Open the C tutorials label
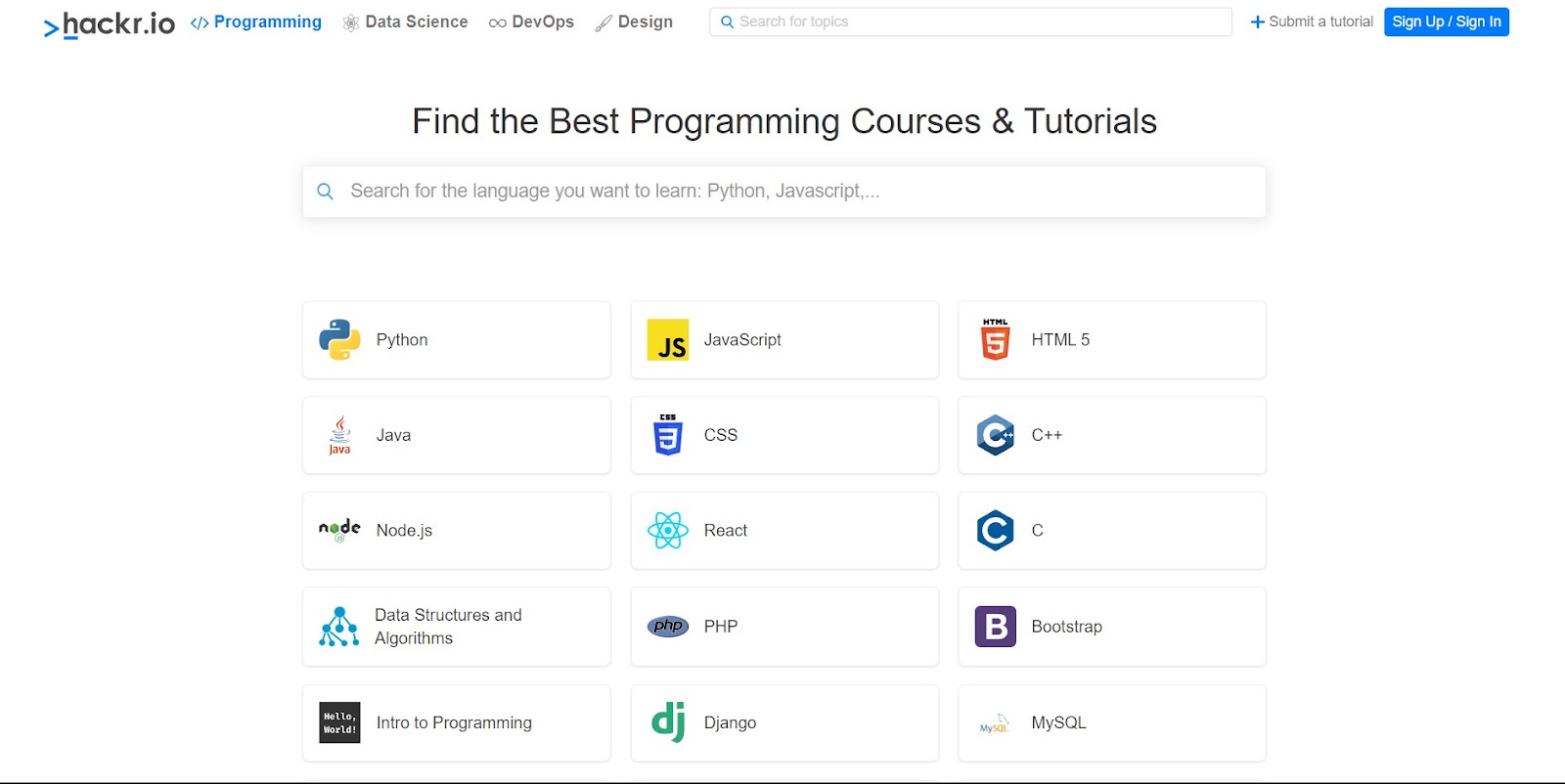Image resolution: width=1565 pixels, height=784 pixels. 1038,531
